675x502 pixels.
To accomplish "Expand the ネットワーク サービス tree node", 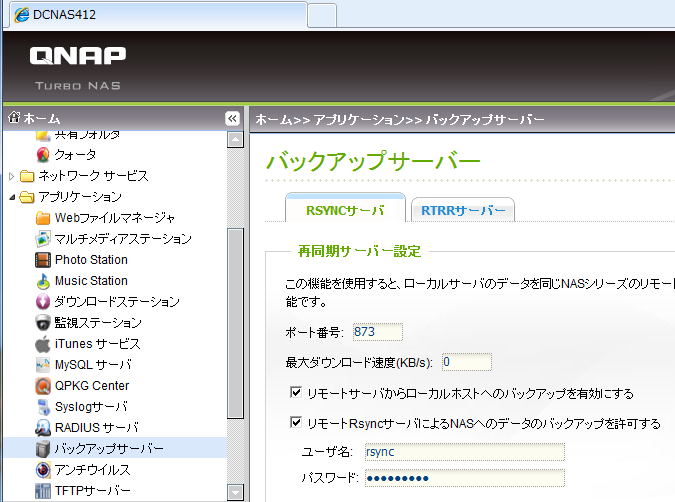I will 11,176.
